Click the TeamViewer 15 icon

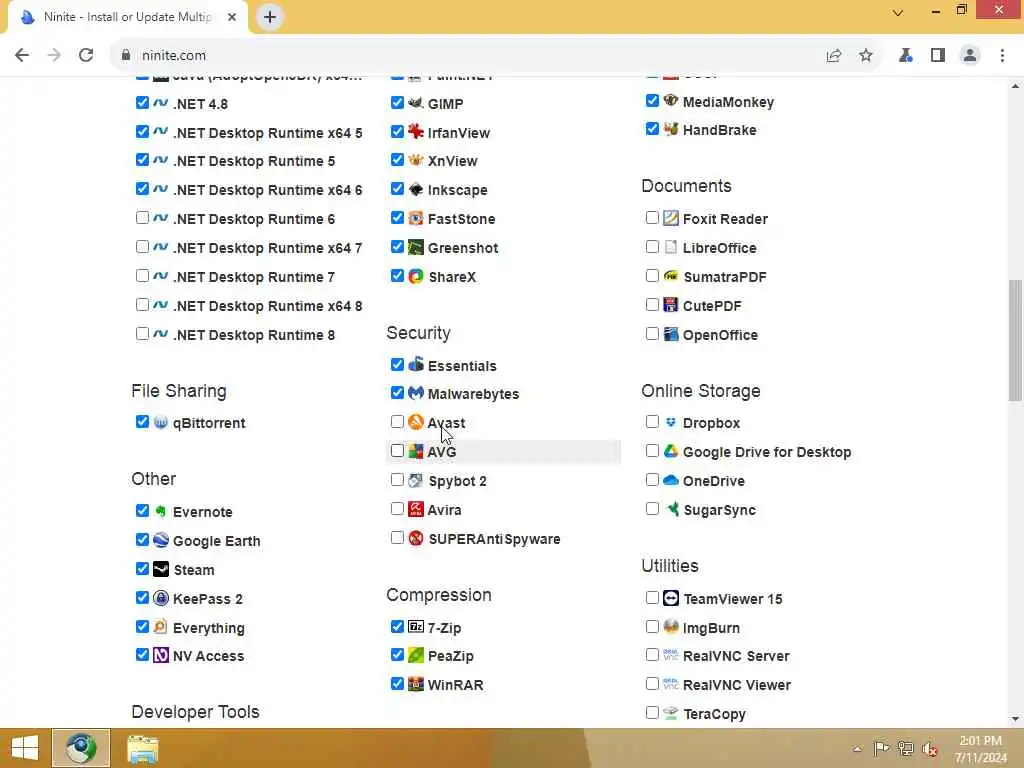pos(671,598)
